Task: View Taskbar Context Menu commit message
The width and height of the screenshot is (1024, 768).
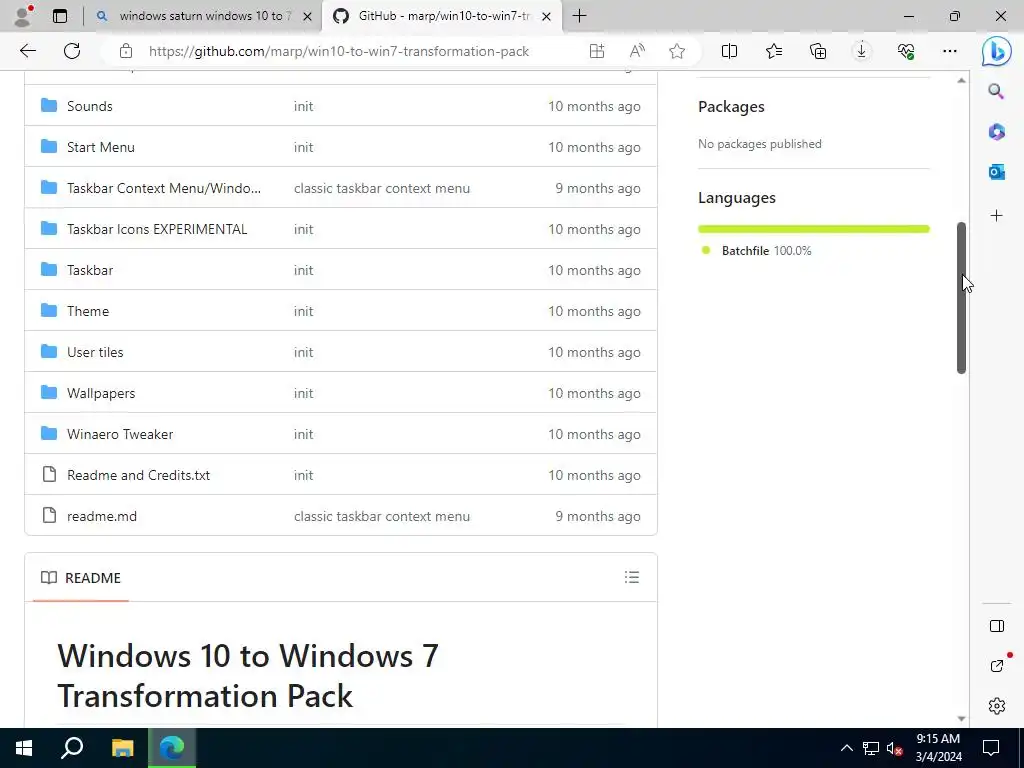Action: click(x=381, y=188)
